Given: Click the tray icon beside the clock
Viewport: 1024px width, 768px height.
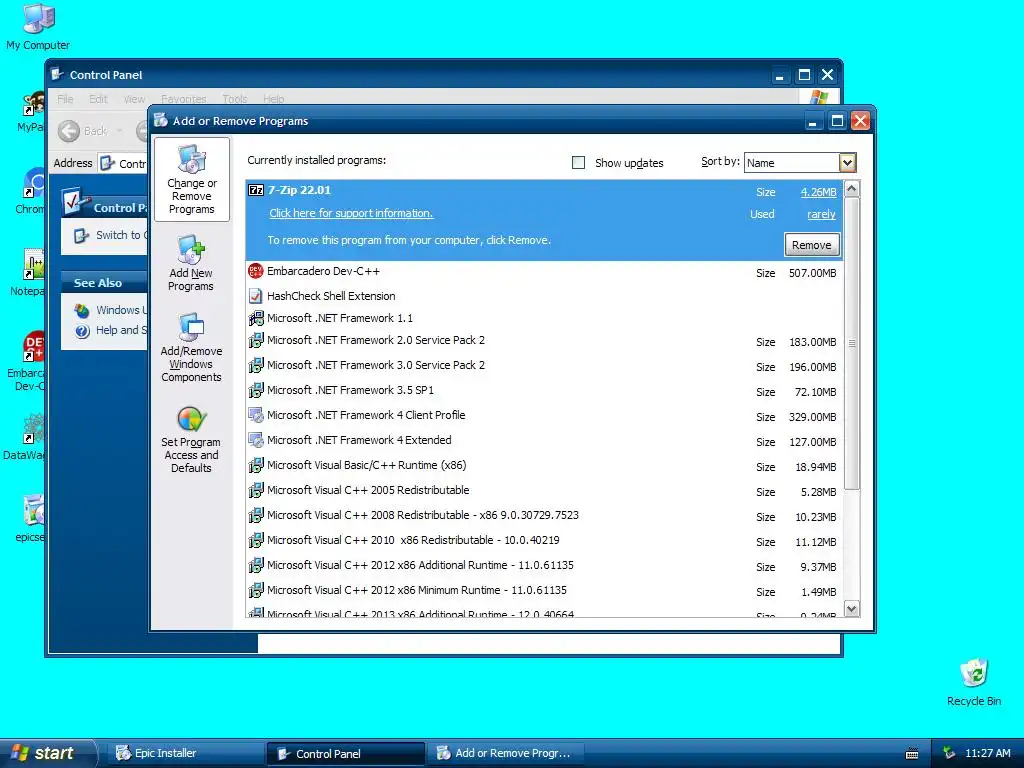Looking at the screenshot, I should tap(949, 753).
